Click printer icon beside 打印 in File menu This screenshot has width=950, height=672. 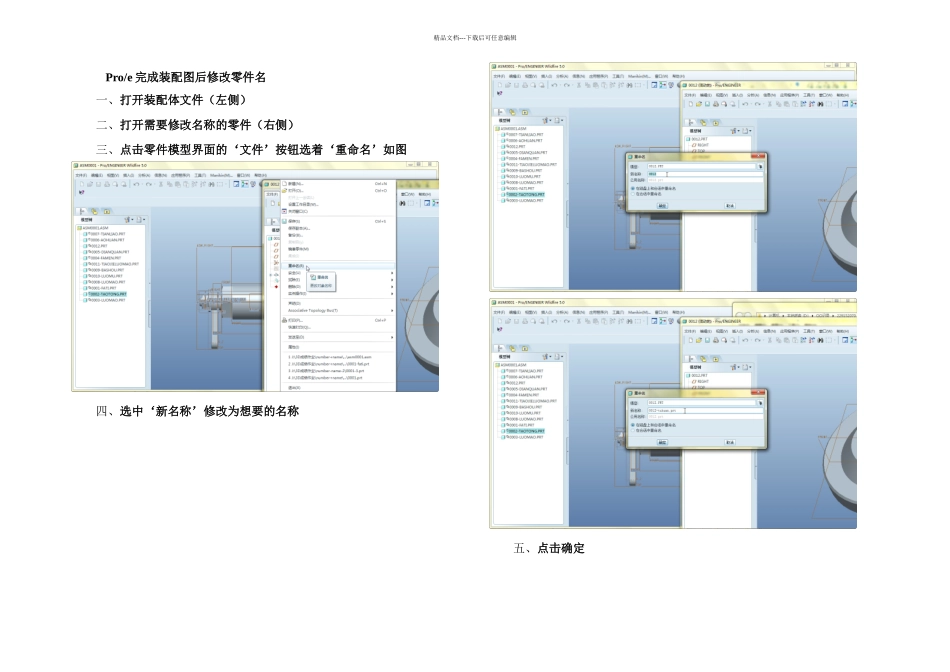click(284, 321)
